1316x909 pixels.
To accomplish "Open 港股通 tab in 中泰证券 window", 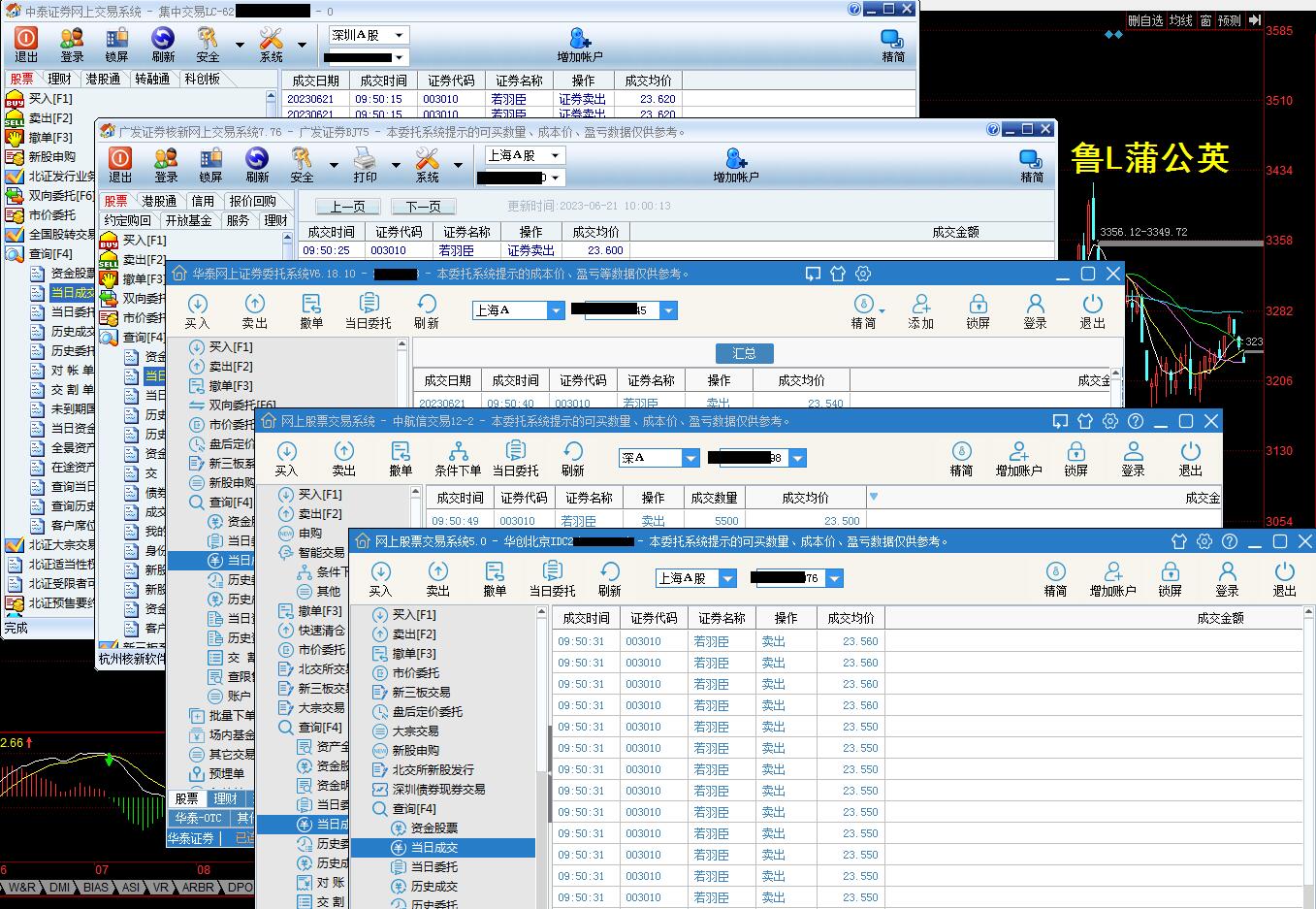I will click(x=103, y=79).
